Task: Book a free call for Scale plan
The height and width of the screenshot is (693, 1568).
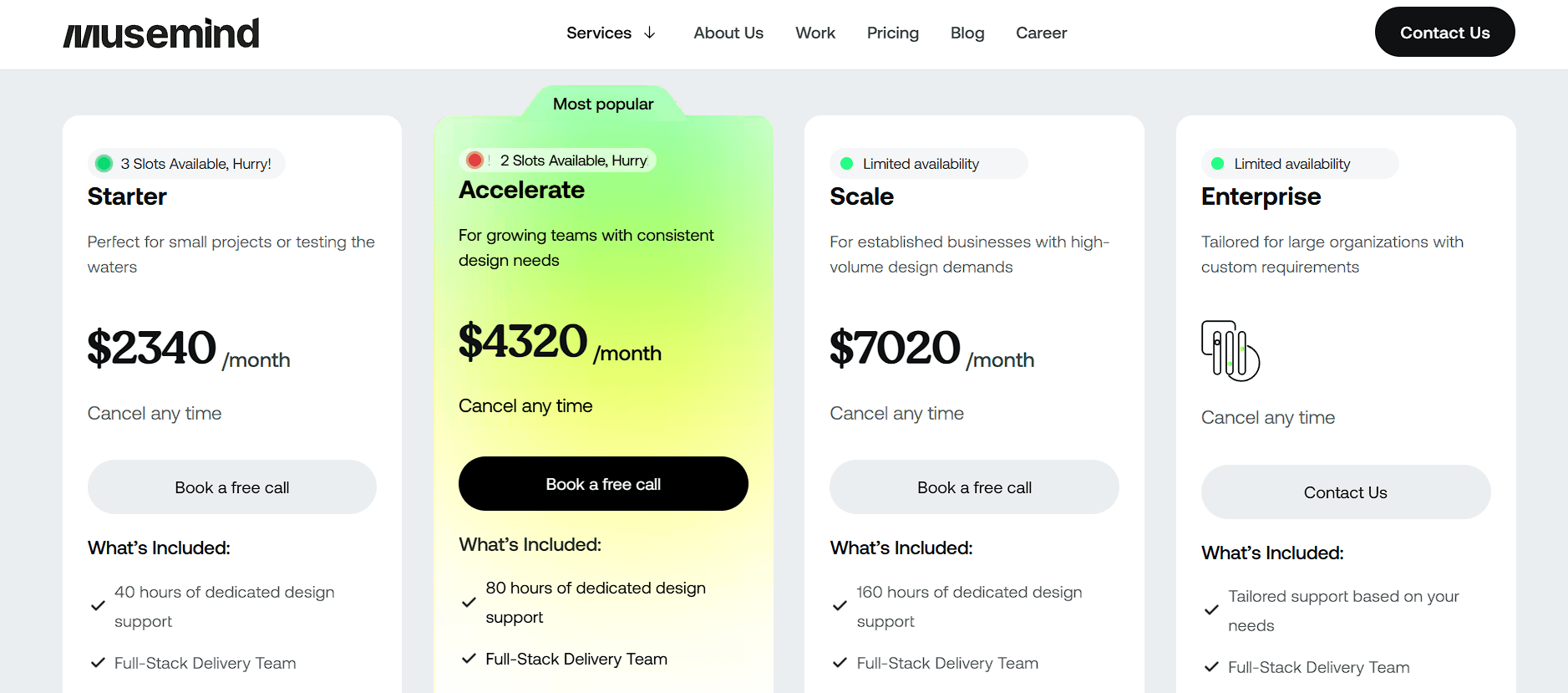Action: coord(974,487)
